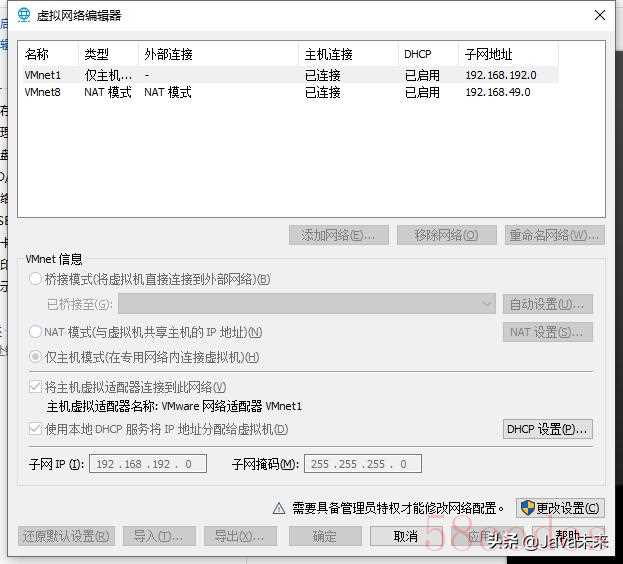Select the NAT 模式 radio option

pos(36,332)
